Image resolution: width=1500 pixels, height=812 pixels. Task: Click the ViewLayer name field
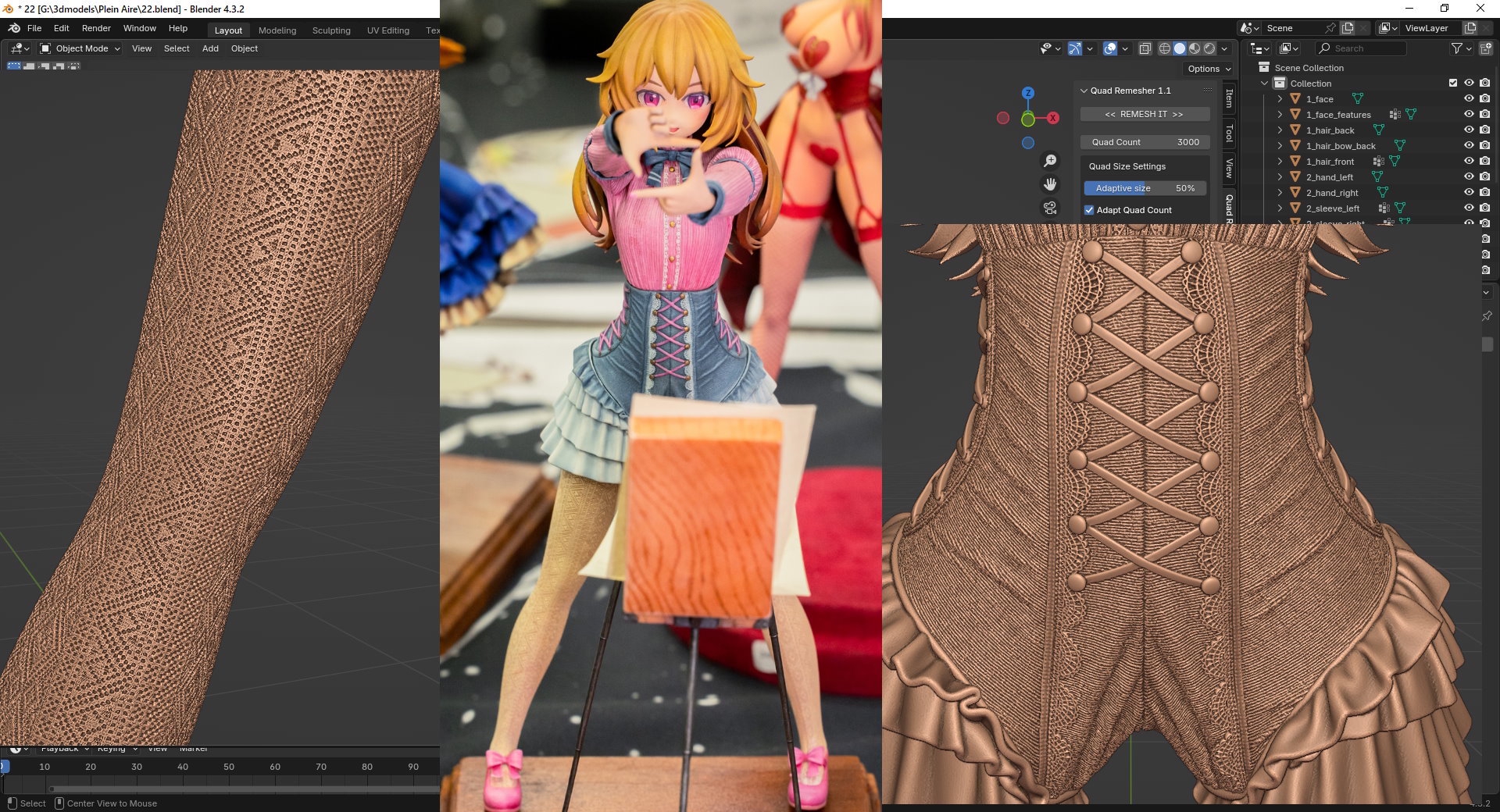point(1431,28)
